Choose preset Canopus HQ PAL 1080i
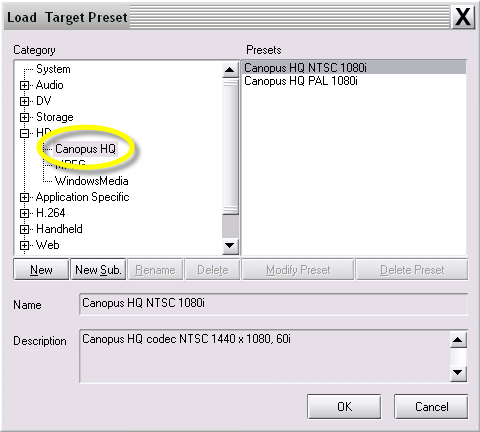Screen dimensions: 480x432 (x=354, y=81)
